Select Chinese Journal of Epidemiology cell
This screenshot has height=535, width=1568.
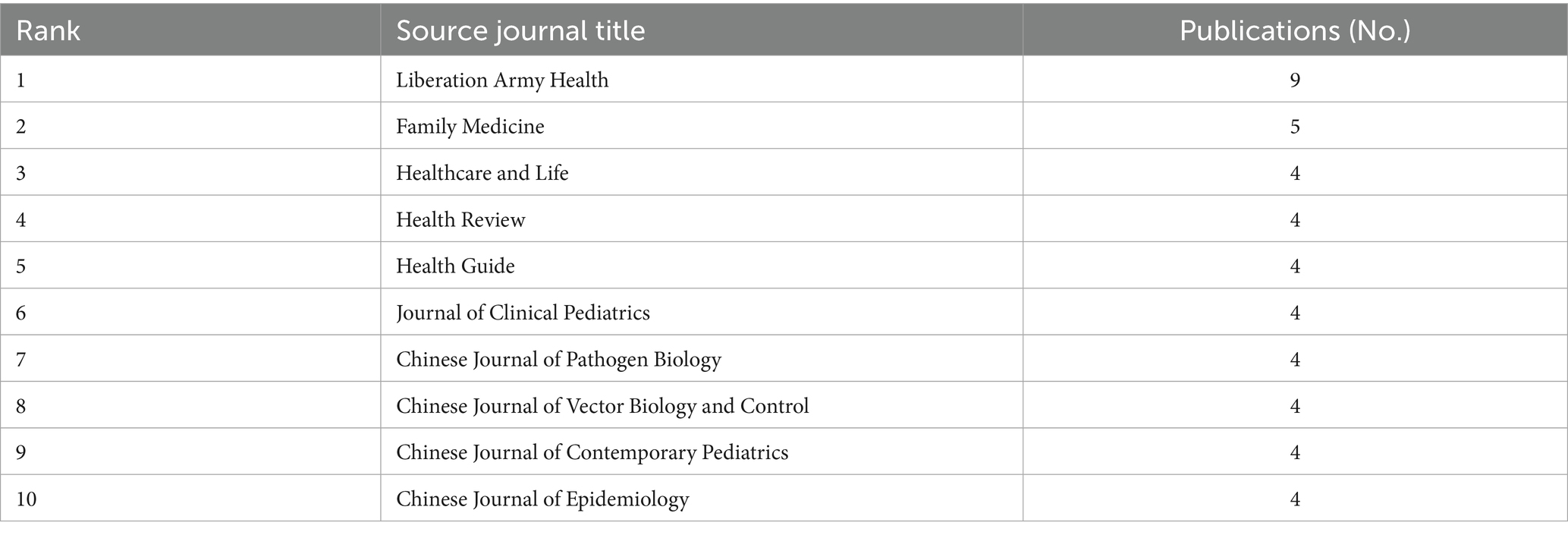542,499
